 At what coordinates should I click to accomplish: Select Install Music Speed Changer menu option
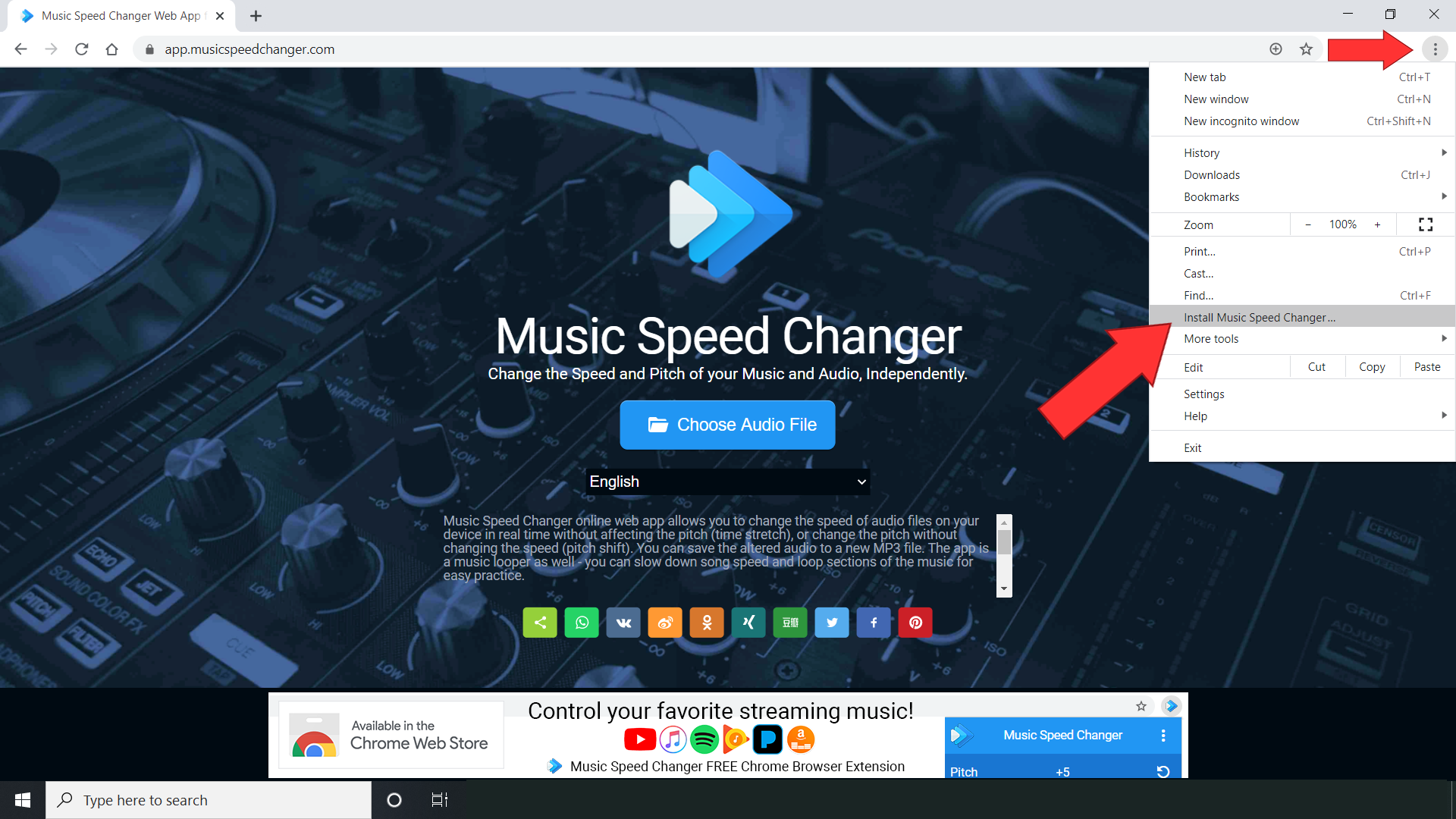point(1259,317)
